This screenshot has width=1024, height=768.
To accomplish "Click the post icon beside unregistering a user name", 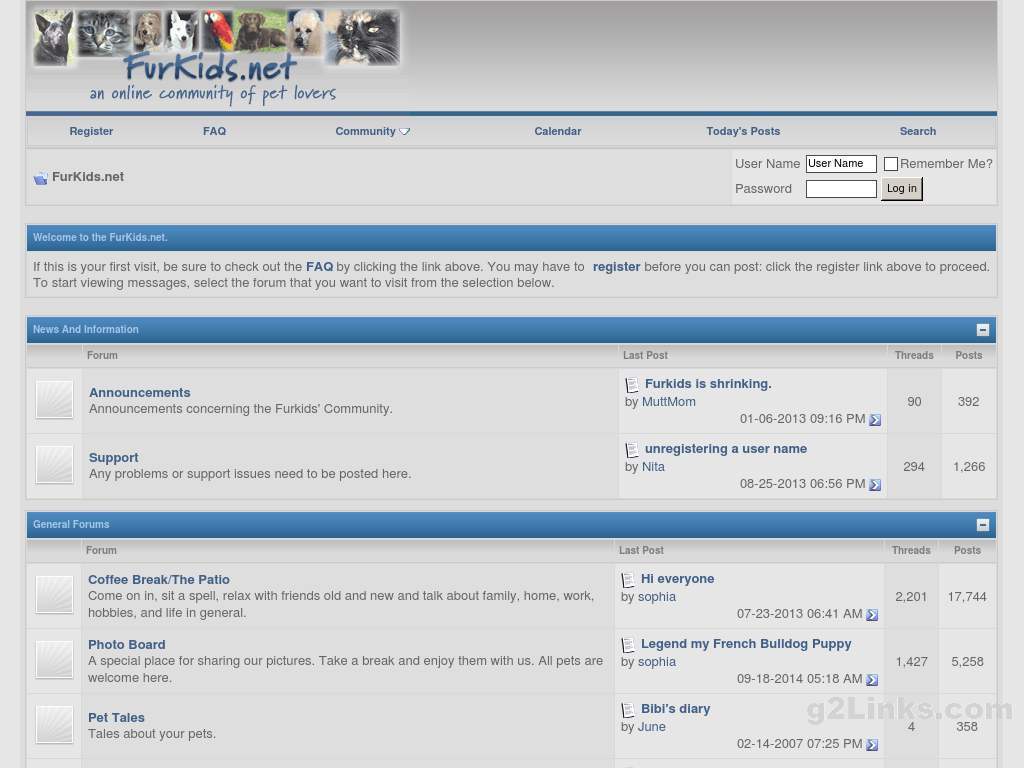I will [x=632, y=450].
